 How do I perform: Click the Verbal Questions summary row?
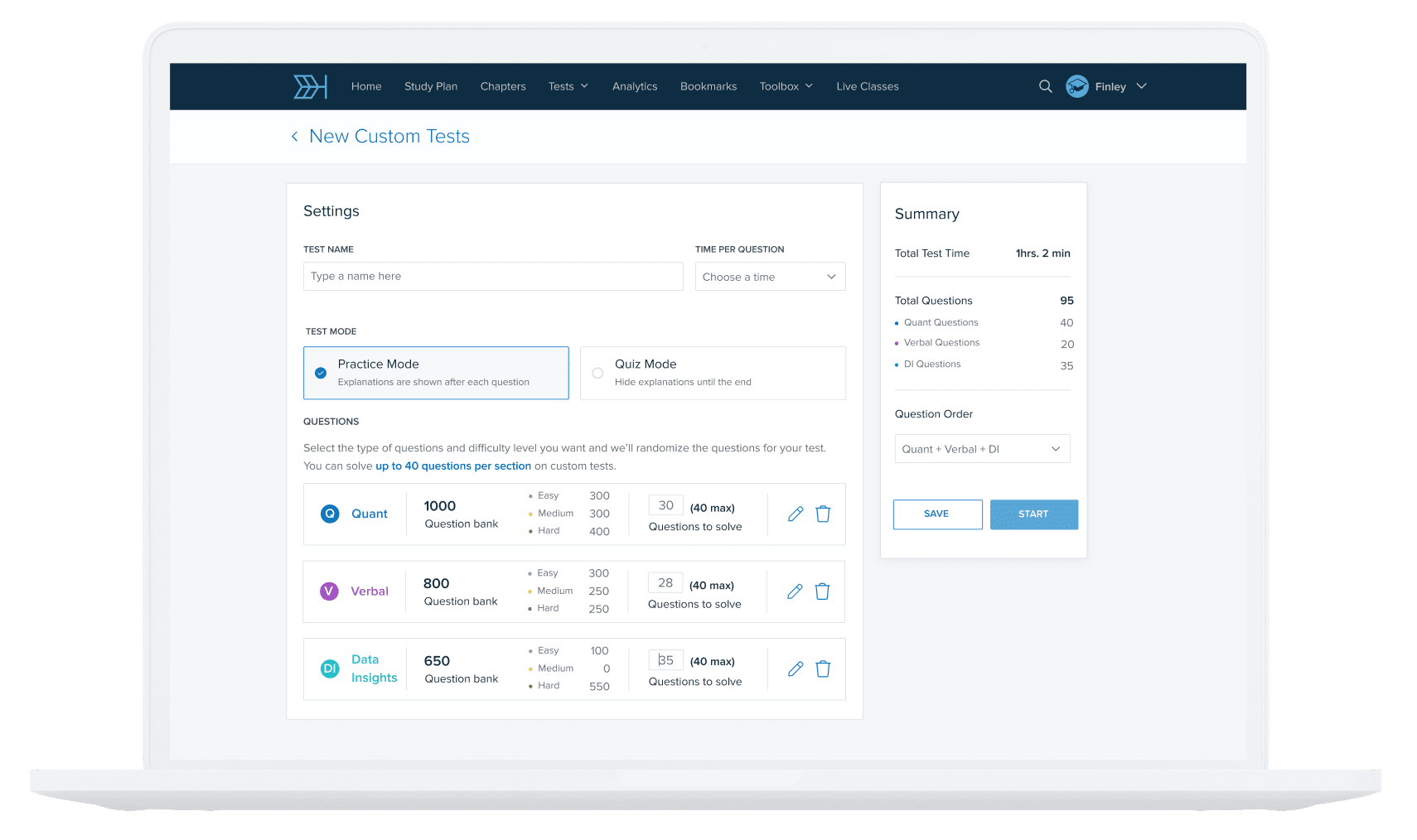[x=984, y=343]
